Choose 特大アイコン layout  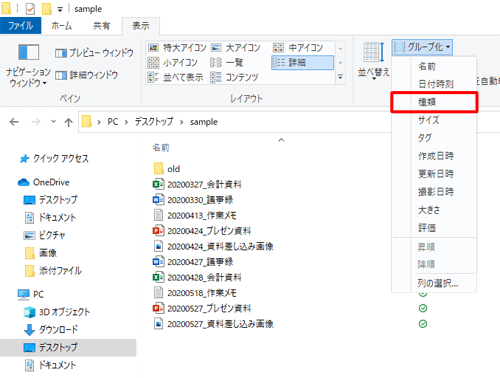(x=177, y=48)
